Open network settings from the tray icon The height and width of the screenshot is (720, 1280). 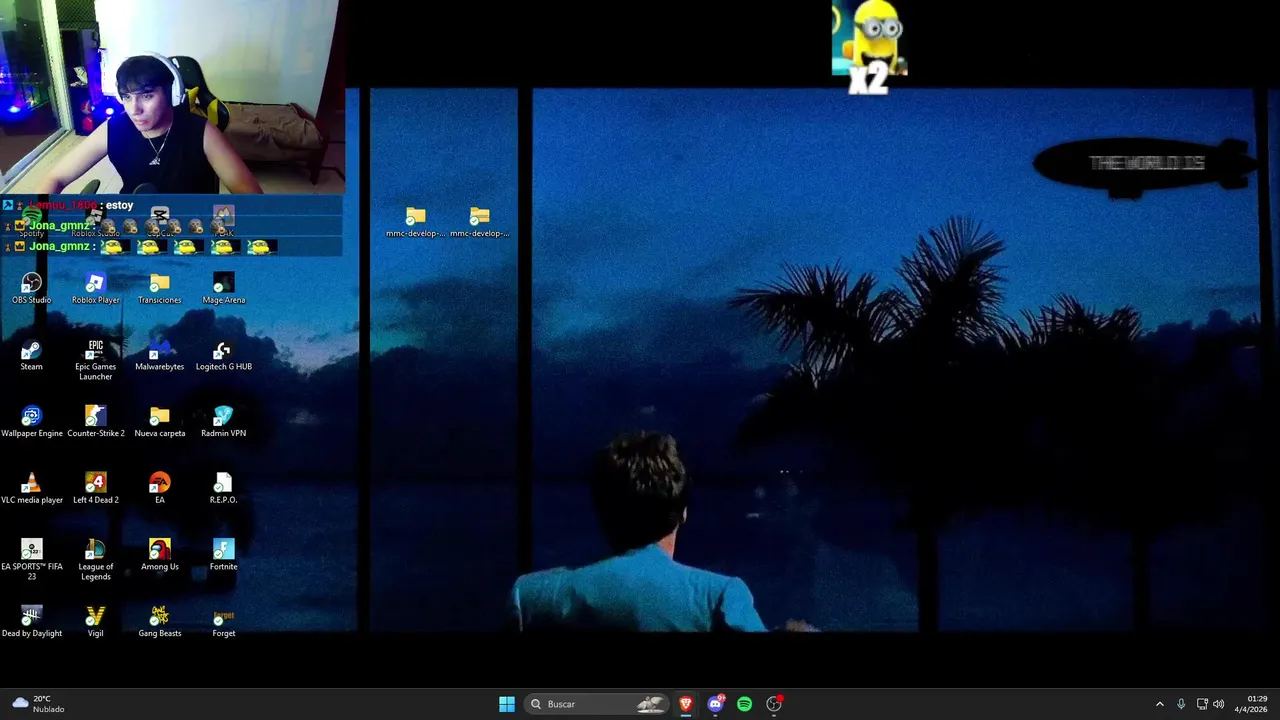1202,704
